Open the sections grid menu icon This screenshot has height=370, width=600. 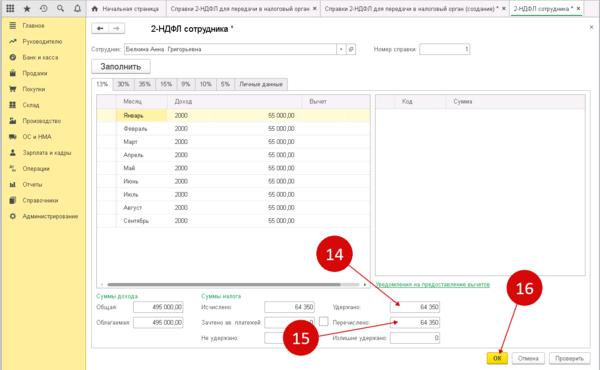[10, 8]
